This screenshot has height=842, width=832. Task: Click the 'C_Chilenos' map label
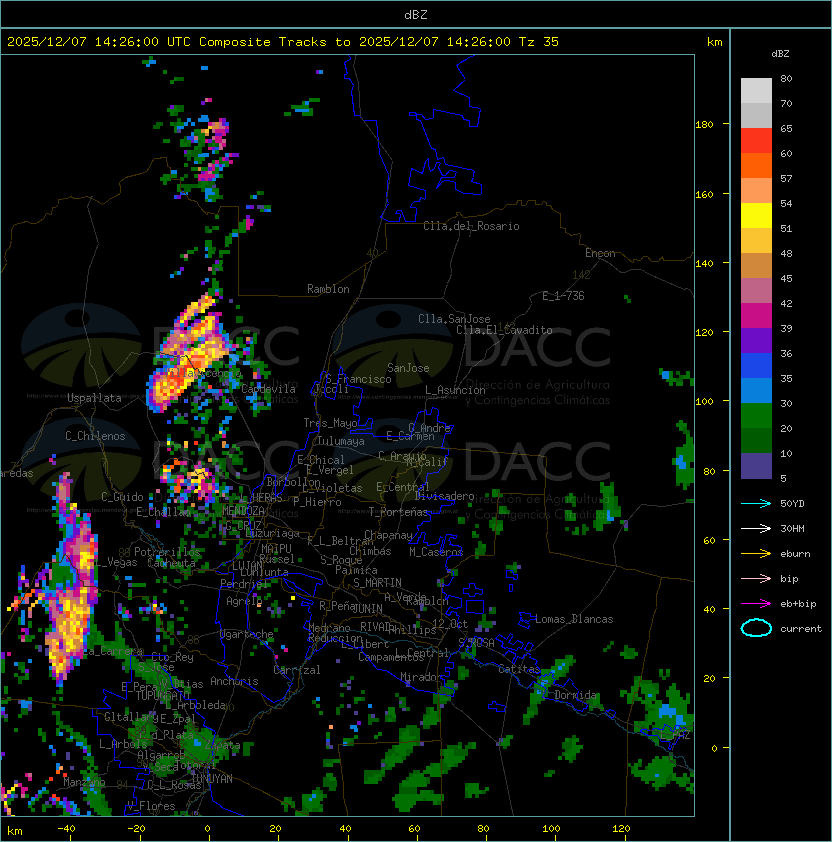coord(95,436)
